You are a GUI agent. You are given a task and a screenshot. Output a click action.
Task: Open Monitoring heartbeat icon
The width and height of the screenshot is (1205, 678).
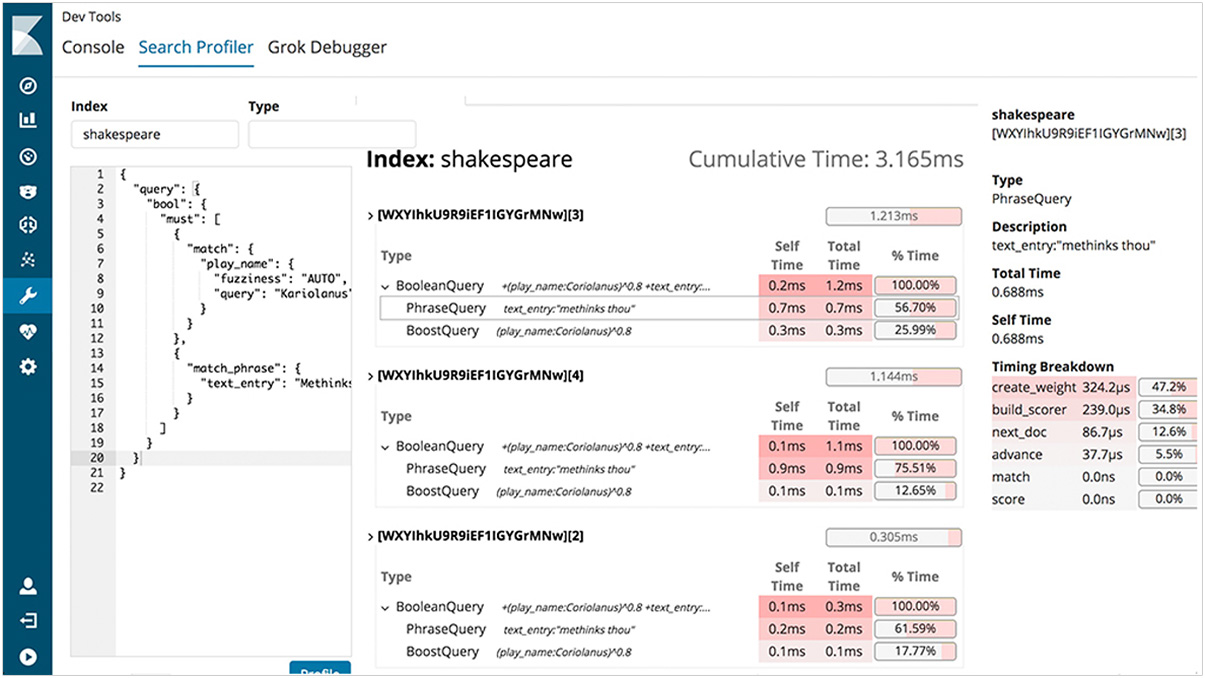coord(28,332)
